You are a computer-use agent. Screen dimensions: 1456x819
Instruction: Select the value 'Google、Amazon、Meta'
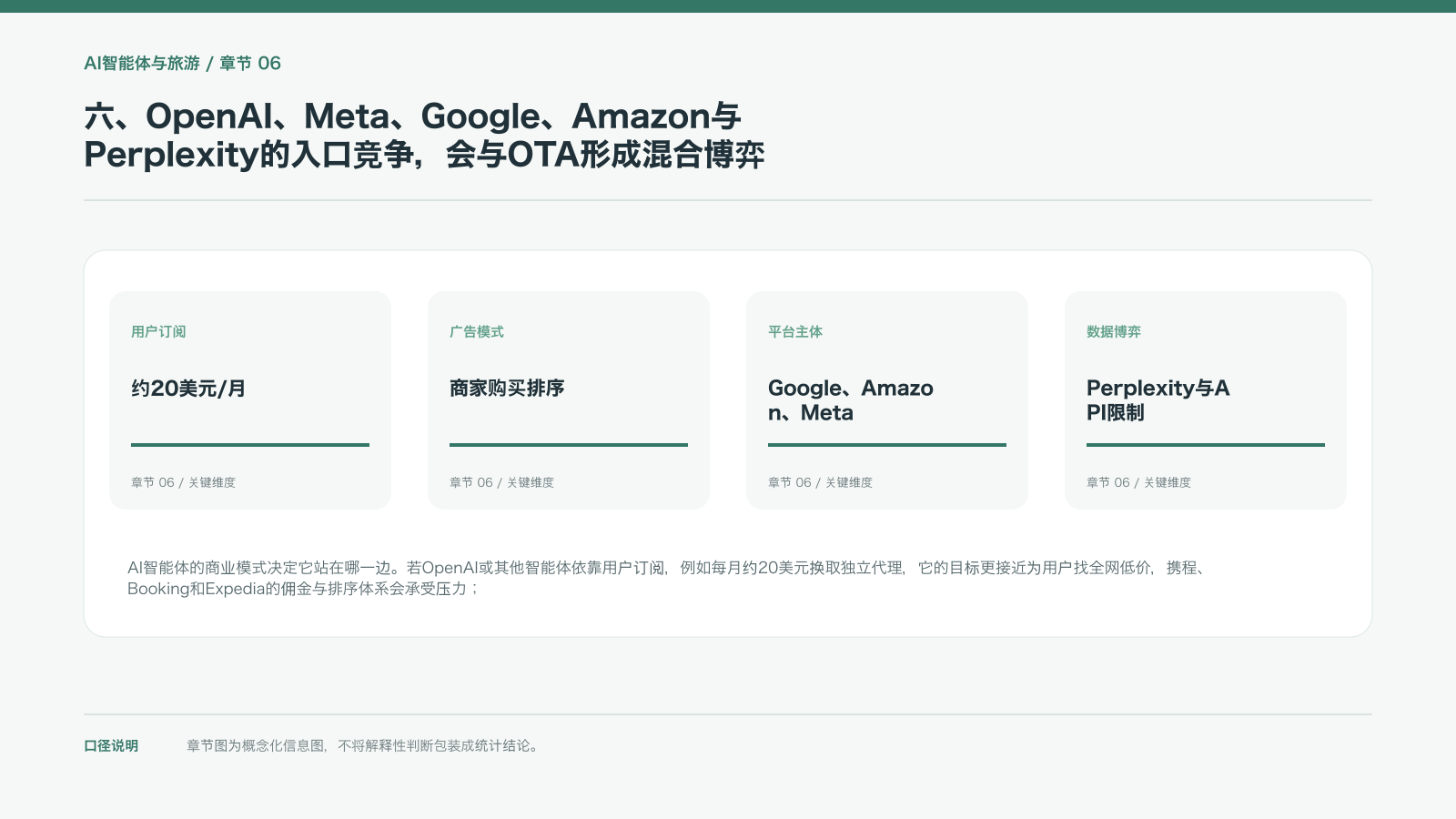pyautogui.click(x=851, y=400)
